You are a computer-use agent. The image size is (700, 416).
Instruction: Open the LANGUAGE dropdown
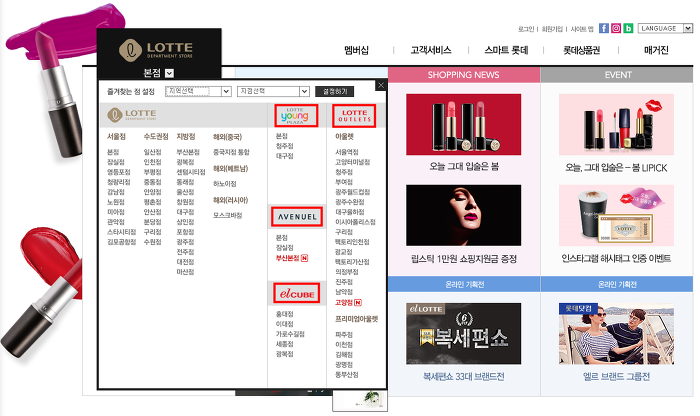[x=665, y=28]
